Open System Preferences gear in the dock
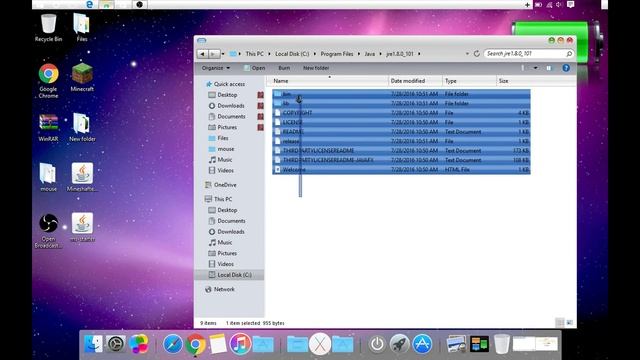This screenshot has height=360, width=640. [x=116, y=344]
